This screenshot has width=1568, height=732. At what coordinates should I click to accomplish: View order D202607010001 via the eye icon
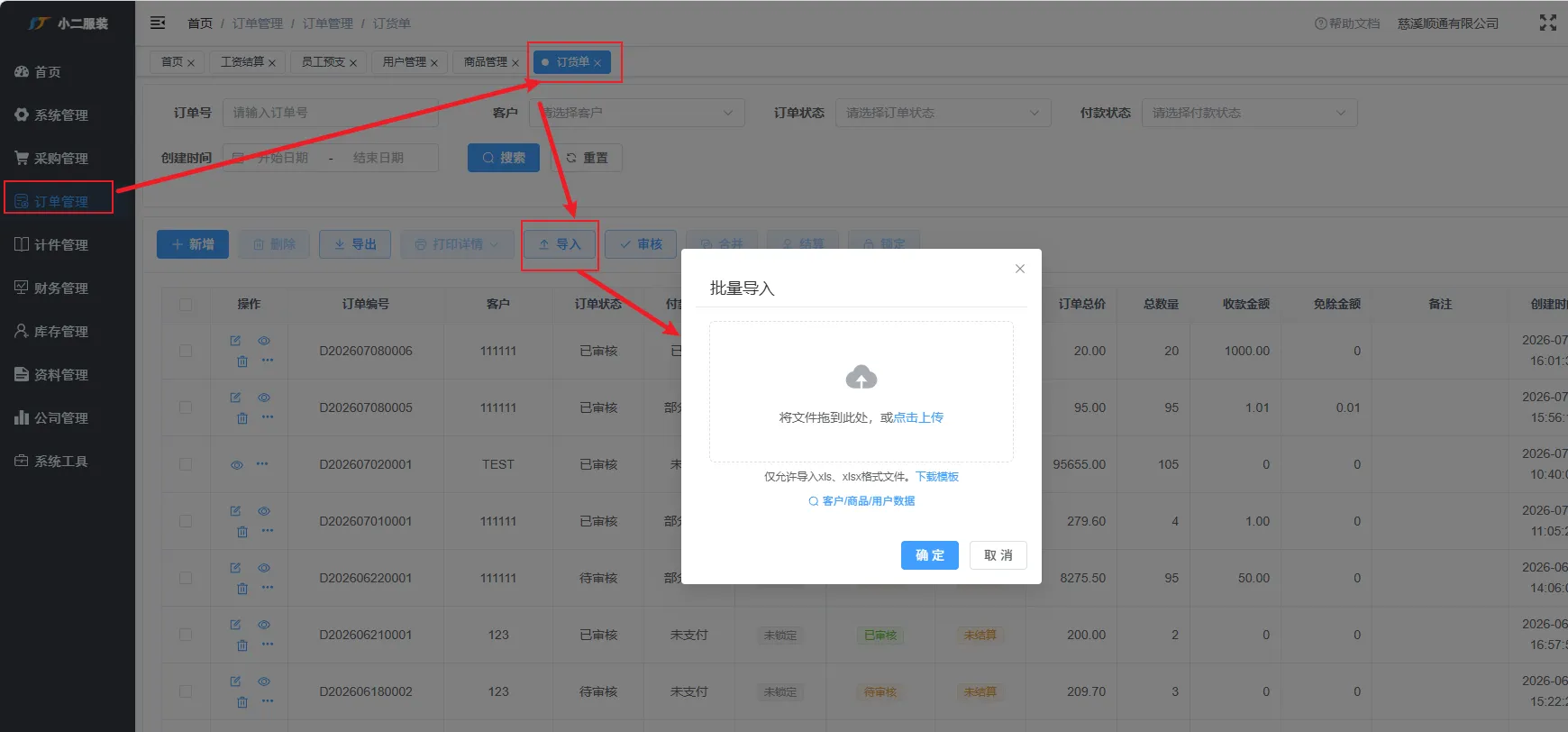point(264,511)
